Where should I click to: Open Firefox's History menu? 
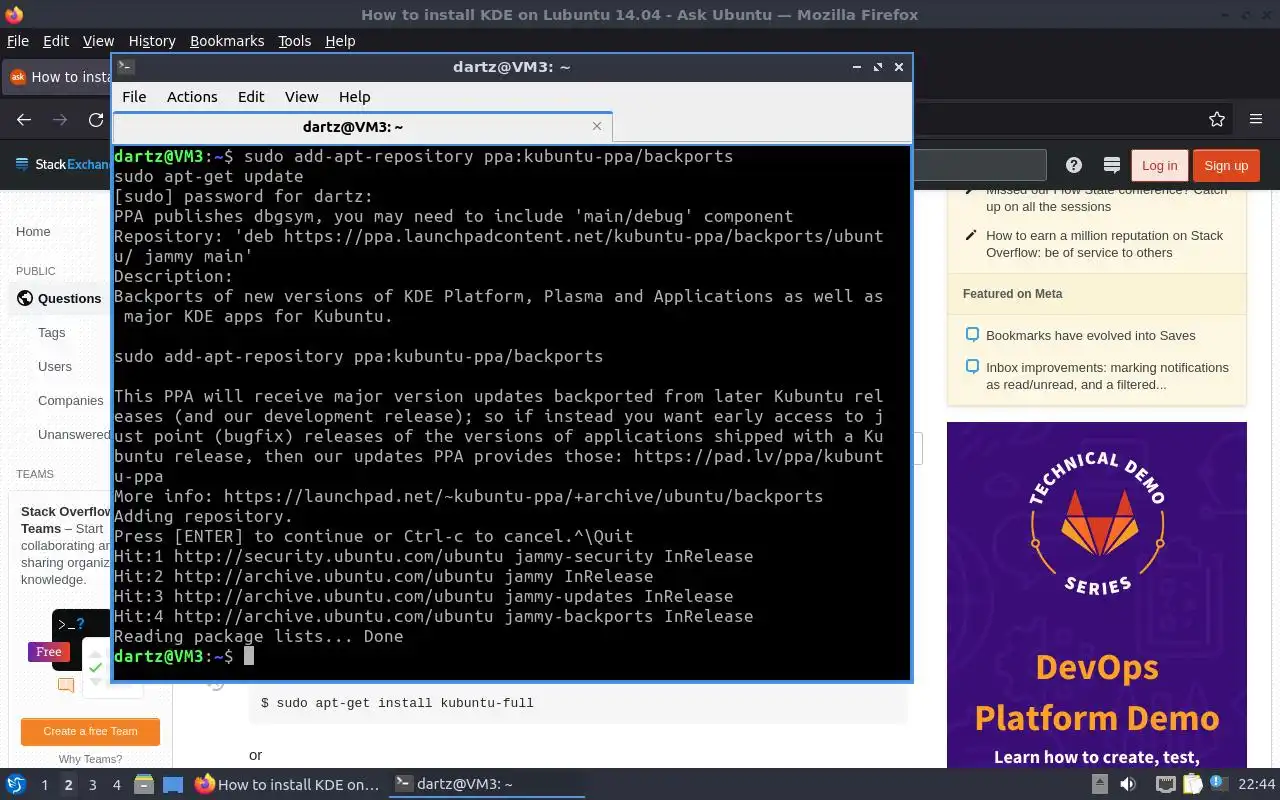pos(152,41)
